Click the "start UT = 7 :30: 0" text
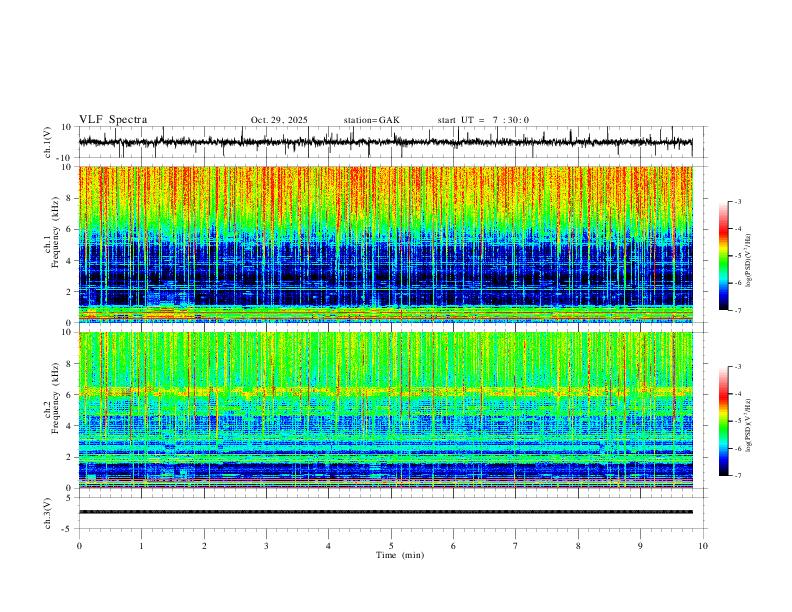Image resolution: width=792 pixels, height=612 pixels. point(483,120)
